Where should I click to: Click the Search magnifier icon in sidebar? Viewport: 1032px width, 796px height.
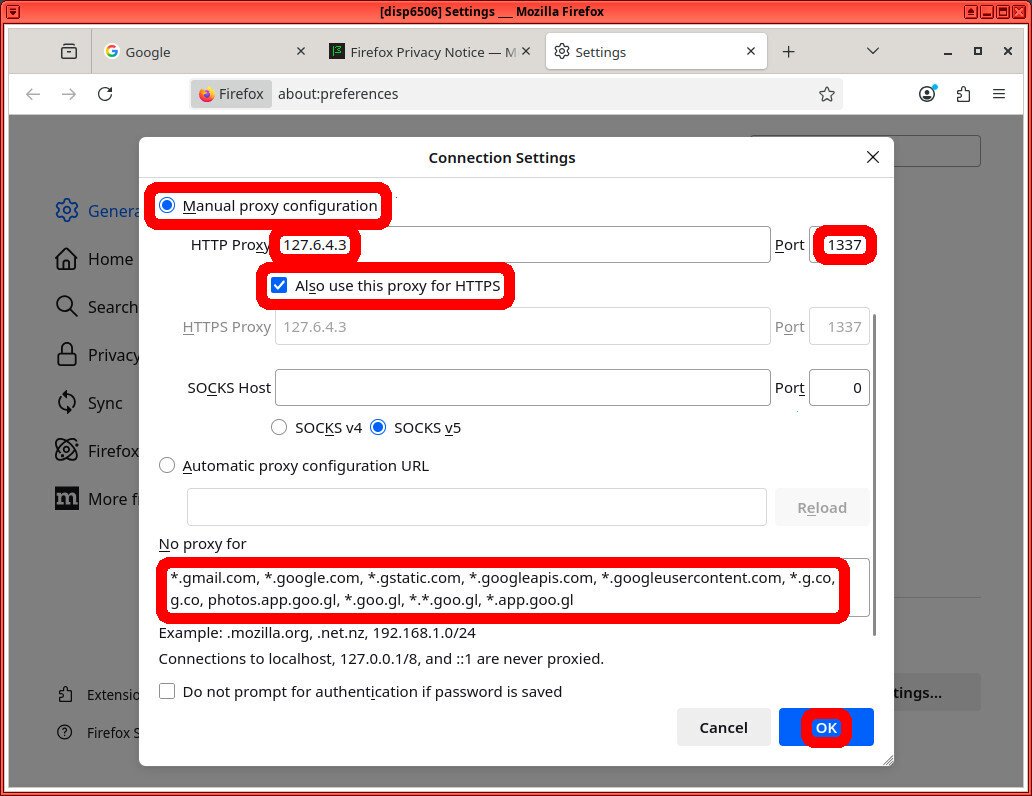click(66, 307)
